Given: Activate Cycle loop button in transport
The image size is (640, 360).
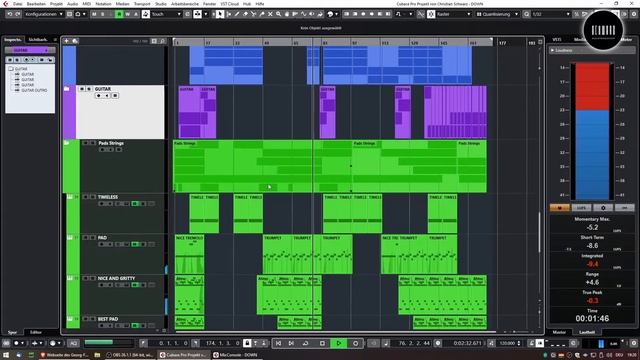Looking at the screenshot, I should coord(305,343).
